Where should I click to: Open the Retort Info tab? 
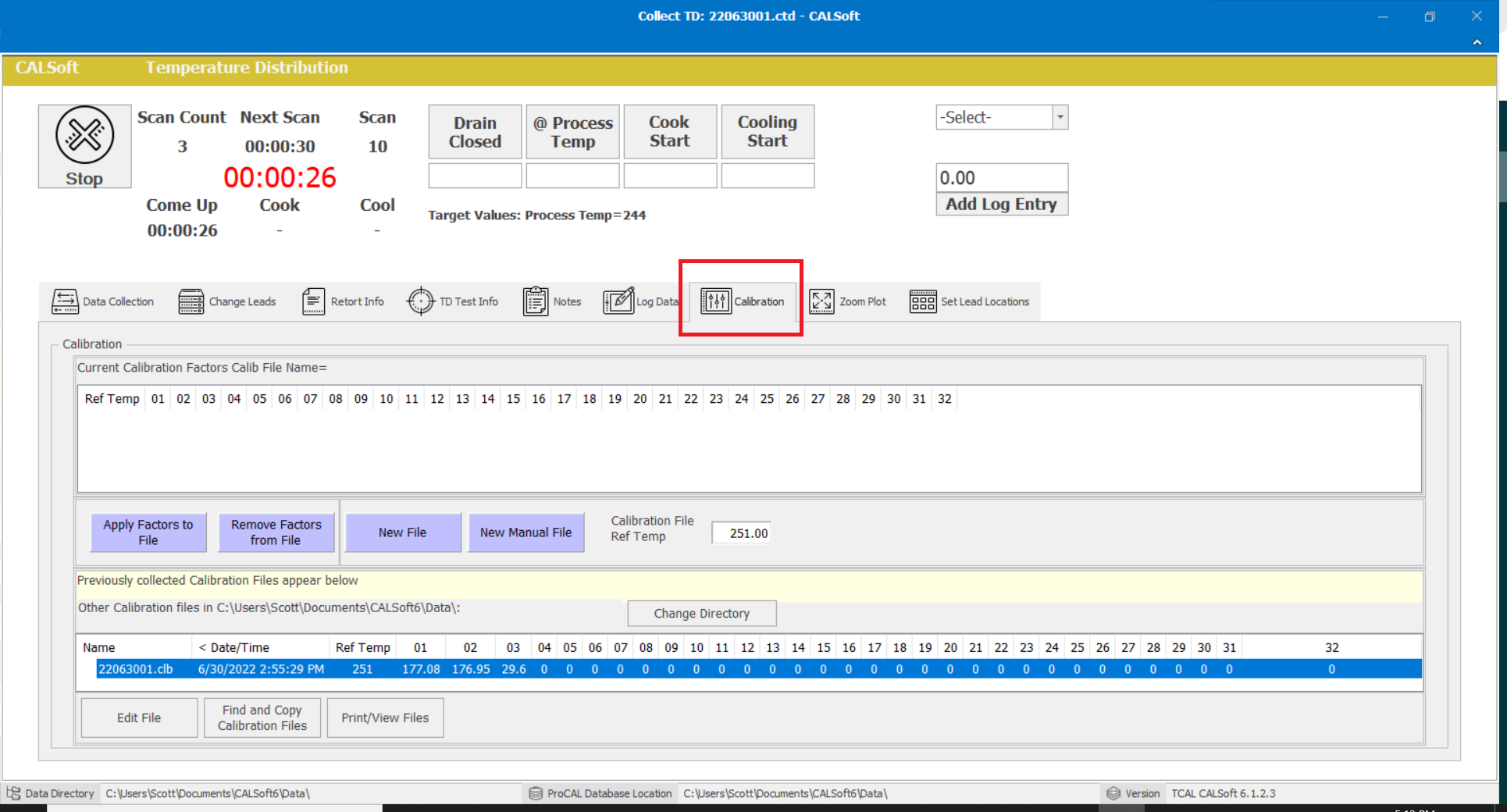coord(344,301)
